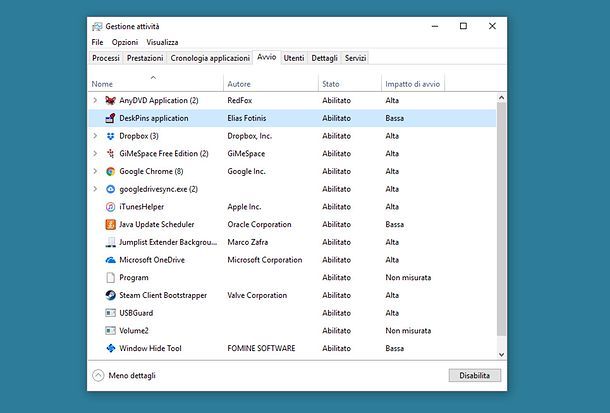Click the Disabilita button

point(475,376)
